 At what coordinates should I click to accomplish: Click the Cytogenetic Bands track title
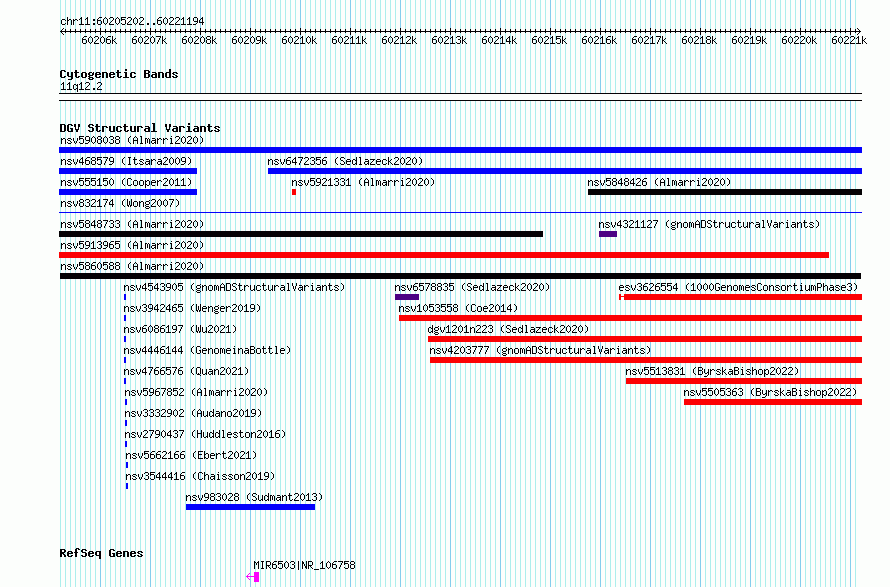[x=119, y=74]
